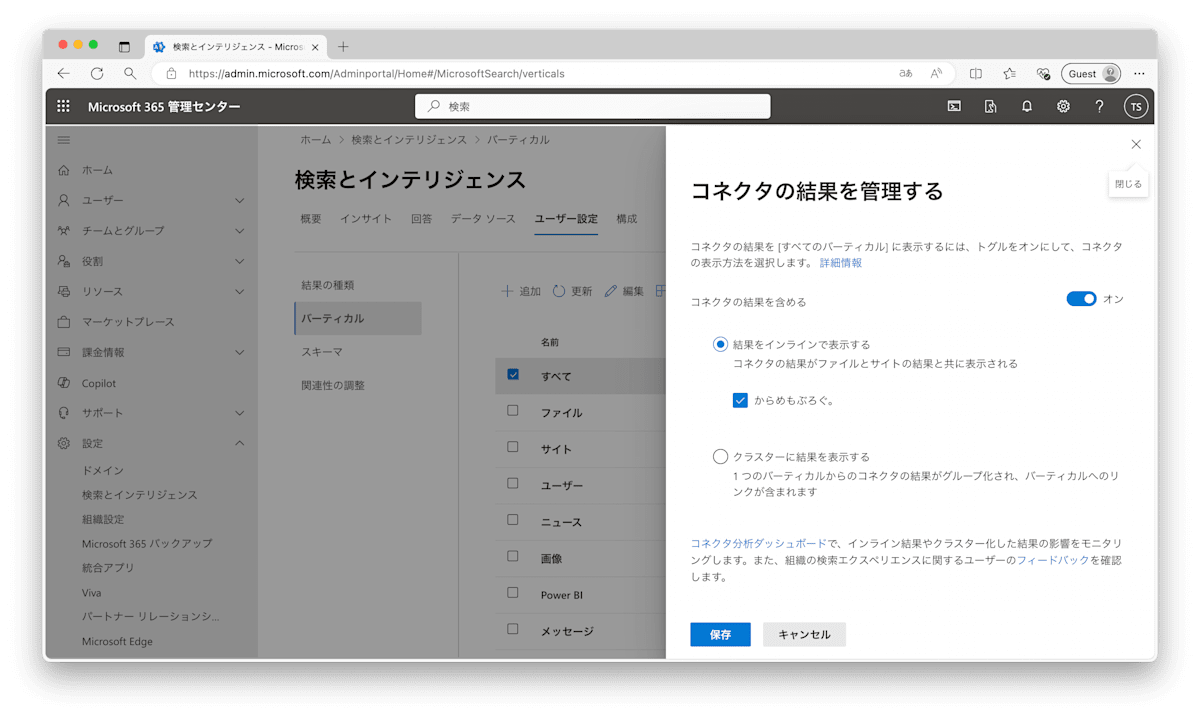
Task: Expand 課金情報 in the sidebar
Action: pos(239,352)
